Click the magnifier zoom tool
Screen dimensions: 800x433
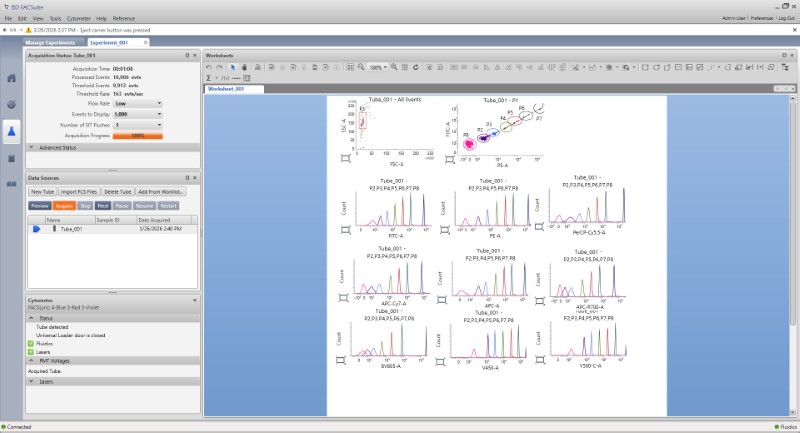click(x=361, y=67)
